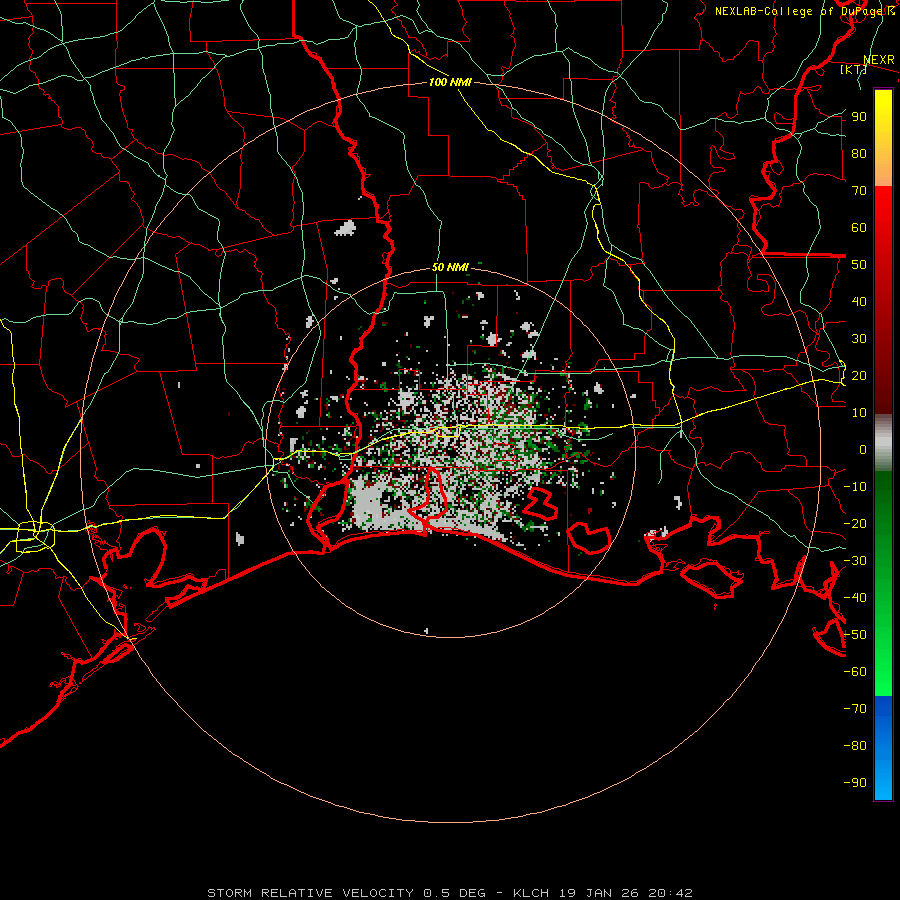The image size is (900, 900).
Task: Click the -70 value on the velocity scale
Action: [855, 709]
